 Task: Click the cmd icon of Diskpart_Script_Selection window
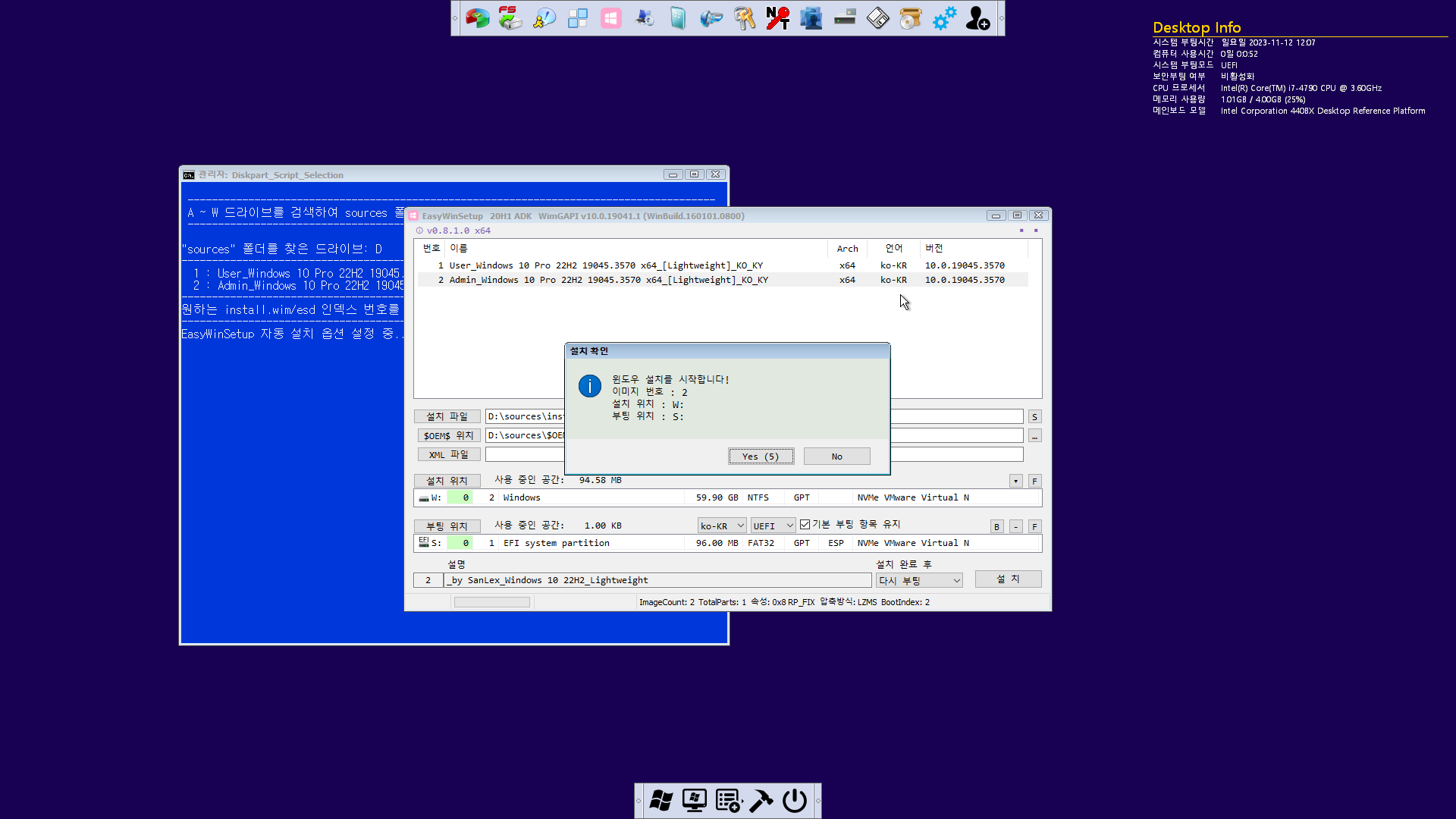189,175
